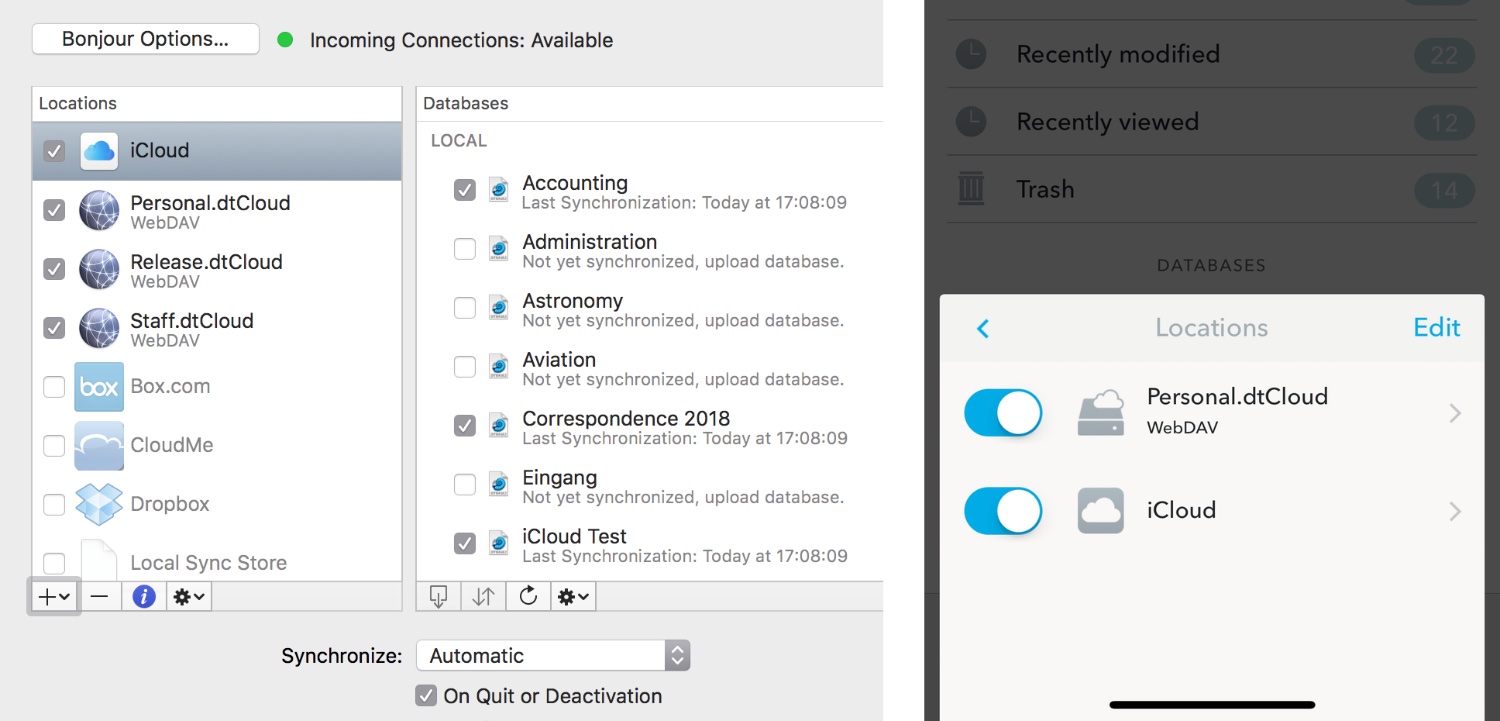Viewport: 1500px width, 721px height.
Task: Click the up-down sync arrows icon
Action: coord(483,597)
